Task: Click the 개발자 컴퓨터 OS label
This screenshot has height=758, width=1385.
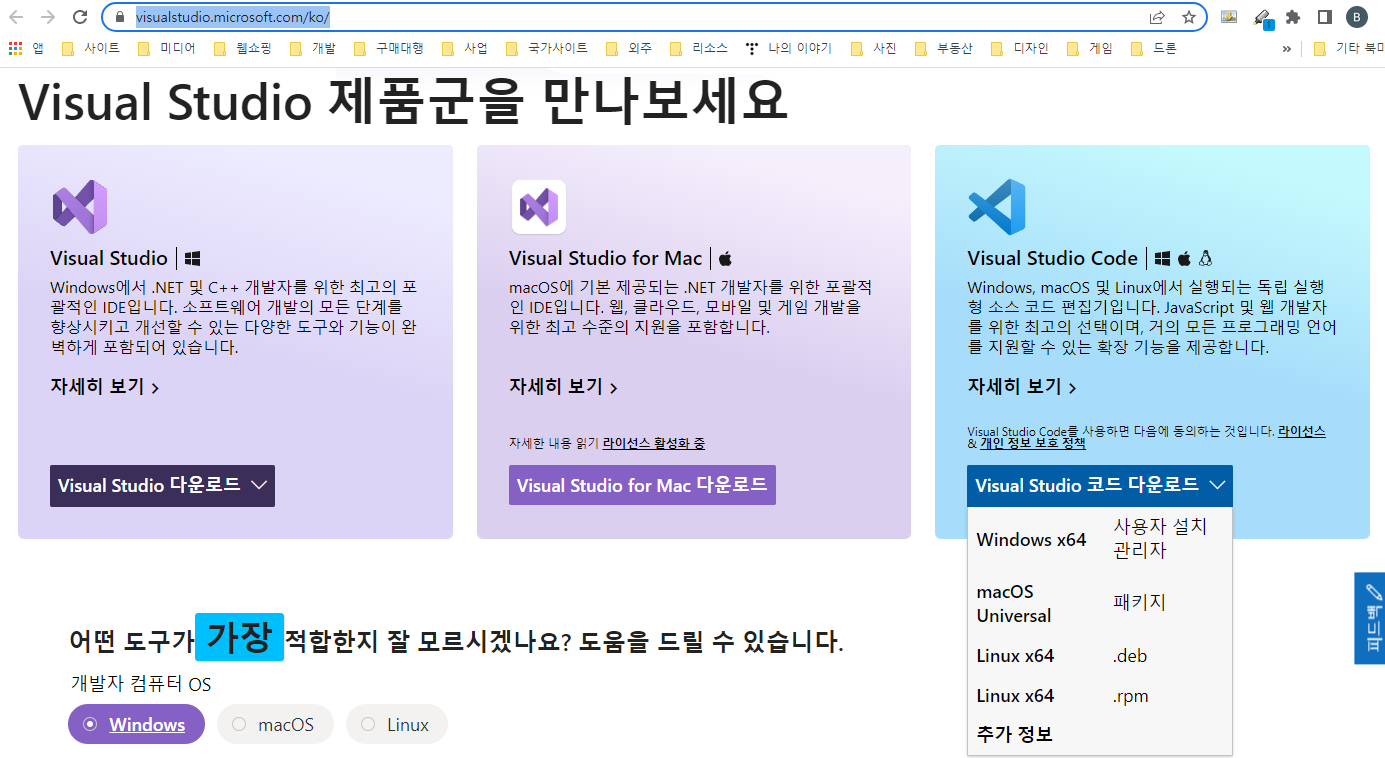Action: pos(141,684)
